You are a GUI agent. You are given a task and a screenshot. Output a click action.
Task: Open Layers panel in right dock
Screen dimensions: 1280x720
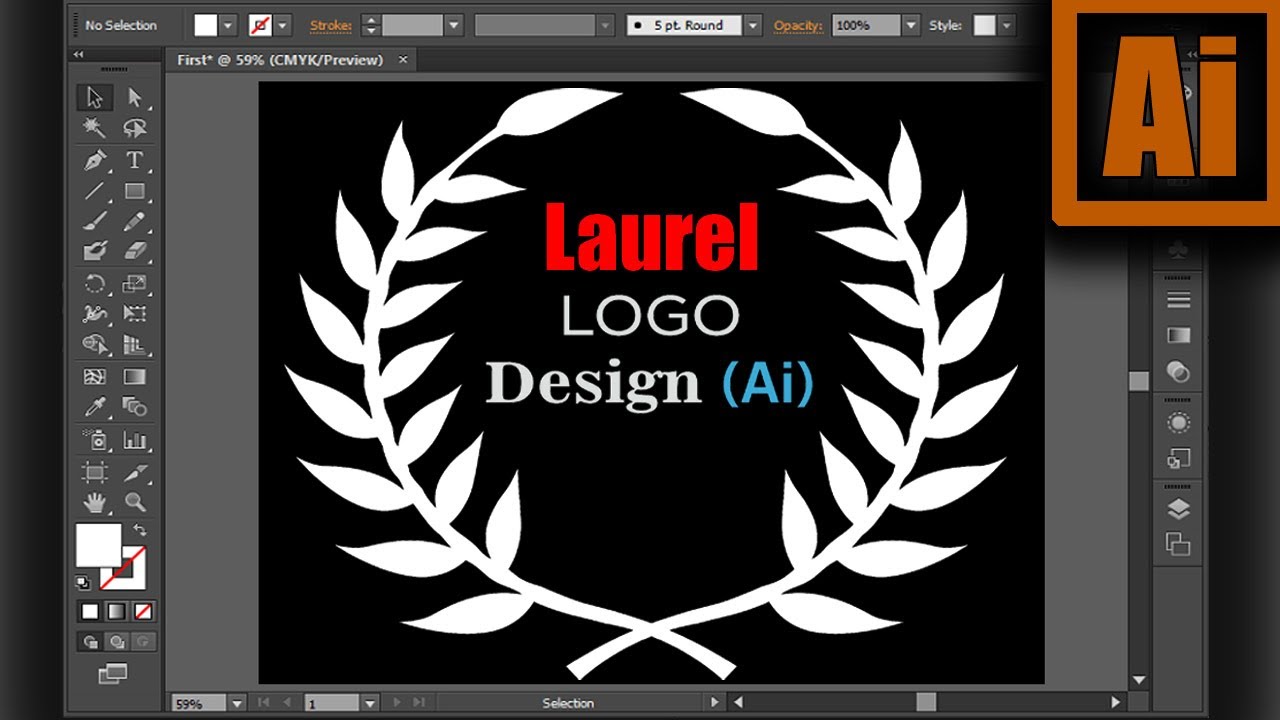1179,509
